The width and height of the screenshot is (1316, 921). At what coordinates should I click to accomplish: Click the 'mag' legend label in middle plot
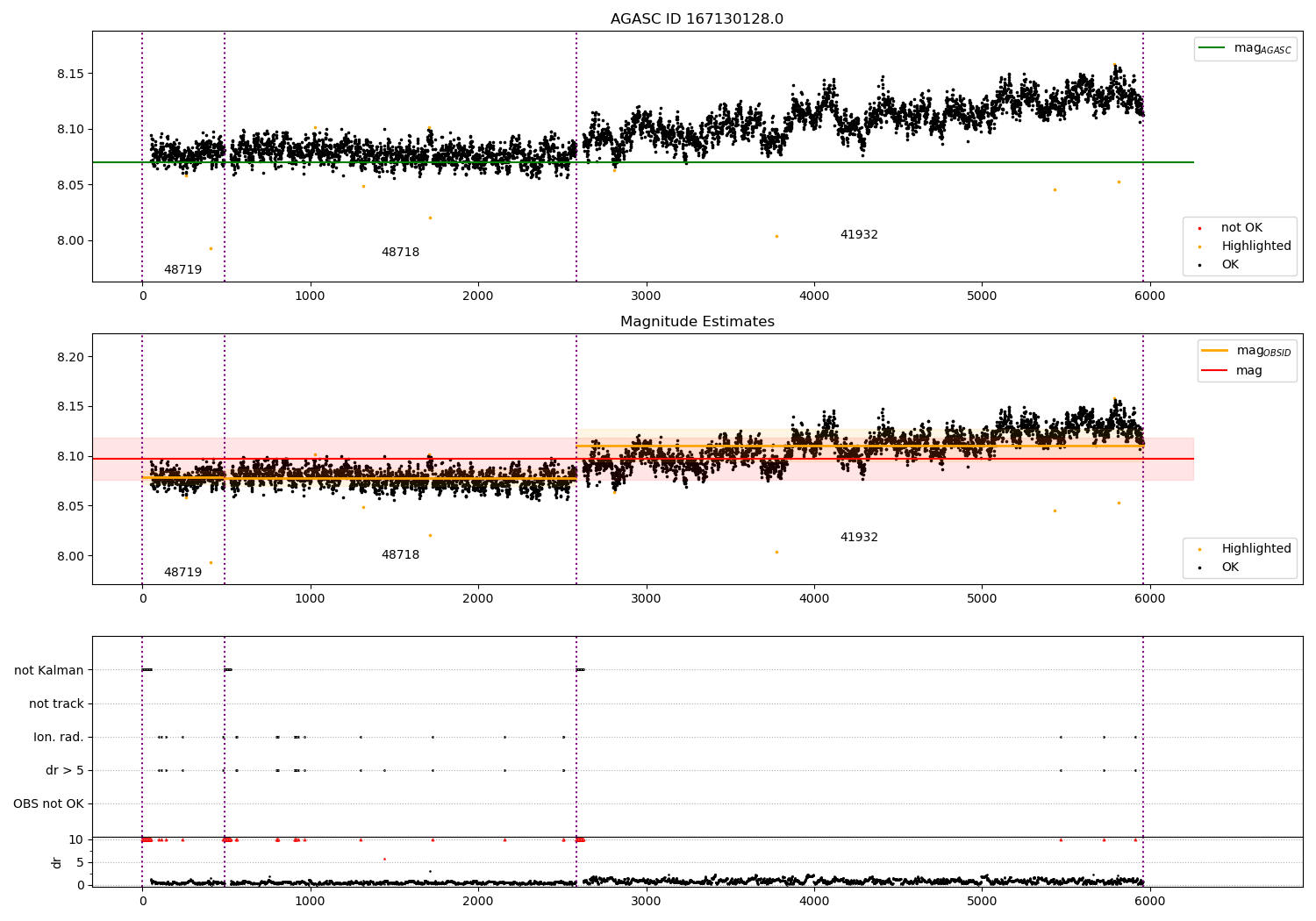tap(1249, 371)
